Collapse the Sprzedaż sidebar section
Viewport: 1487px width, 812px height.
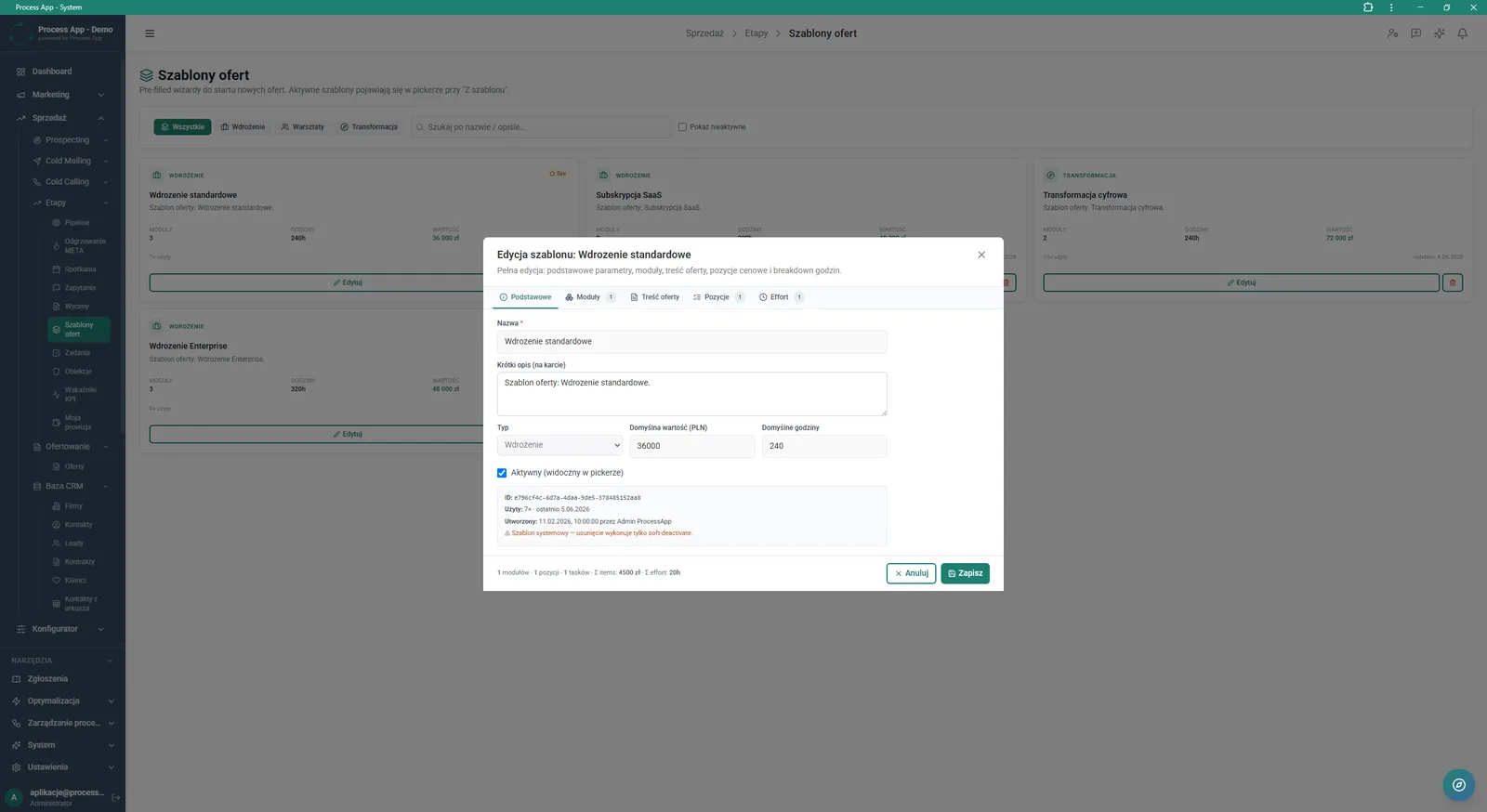point(61,118)
